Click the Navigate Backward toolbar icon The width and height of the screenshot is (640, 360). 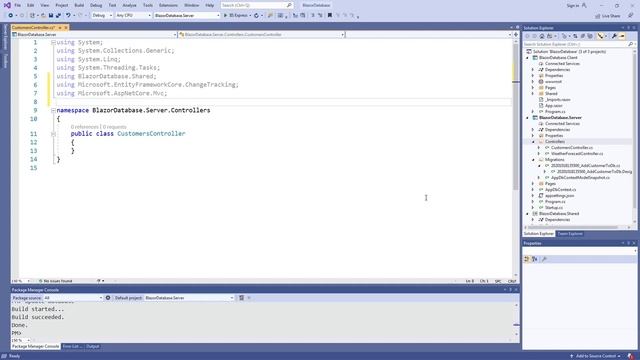11,16
